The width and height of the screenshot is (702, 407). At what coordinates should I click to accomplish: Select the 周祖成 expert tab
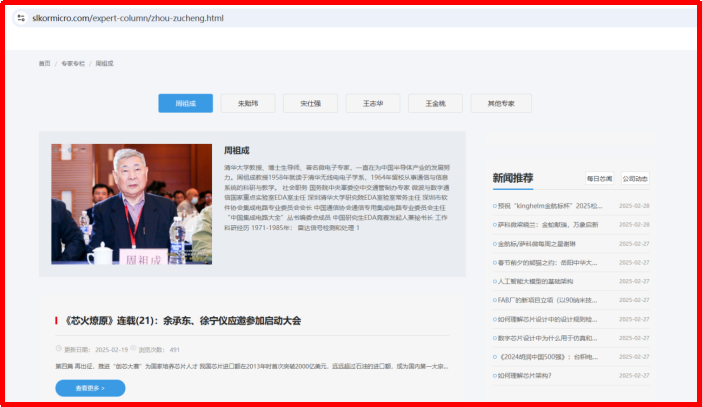click(x=185, y=103)
